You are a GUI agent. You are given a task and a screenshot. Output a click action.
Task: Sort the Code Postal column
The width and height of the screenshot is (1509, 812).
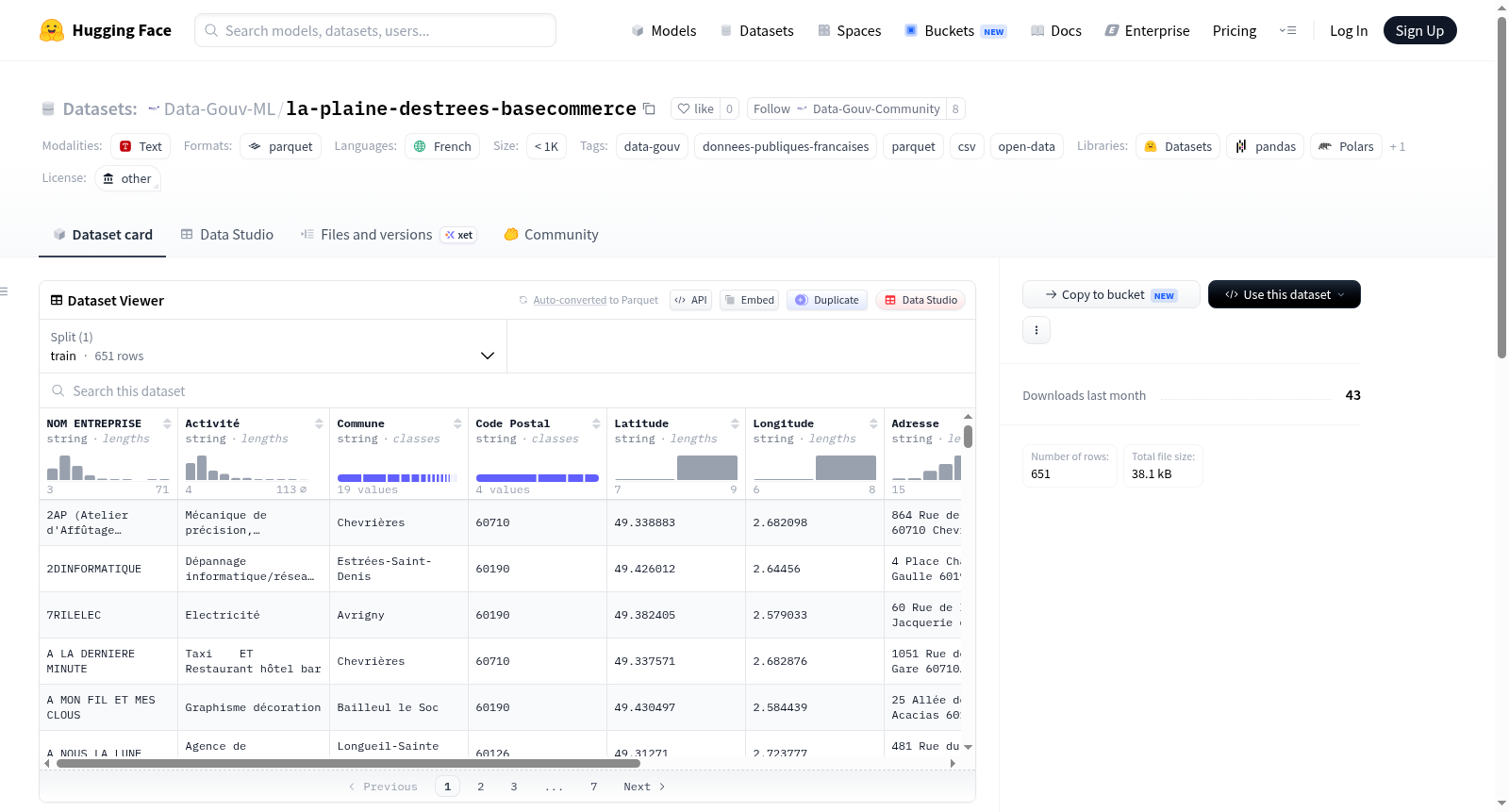click(596, 423)
